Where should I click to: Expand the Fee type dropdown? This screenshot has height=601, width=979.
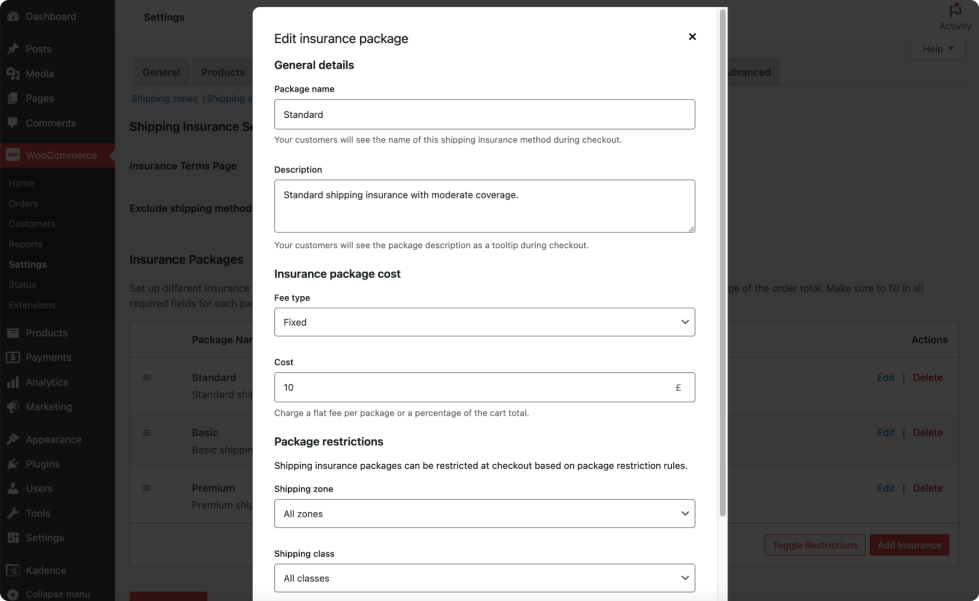484,322
